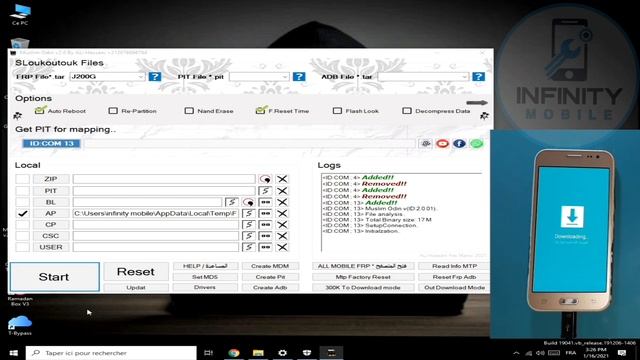Open Chrome from the taskbar
640x360 pixels.
click(x=234, y=353)
